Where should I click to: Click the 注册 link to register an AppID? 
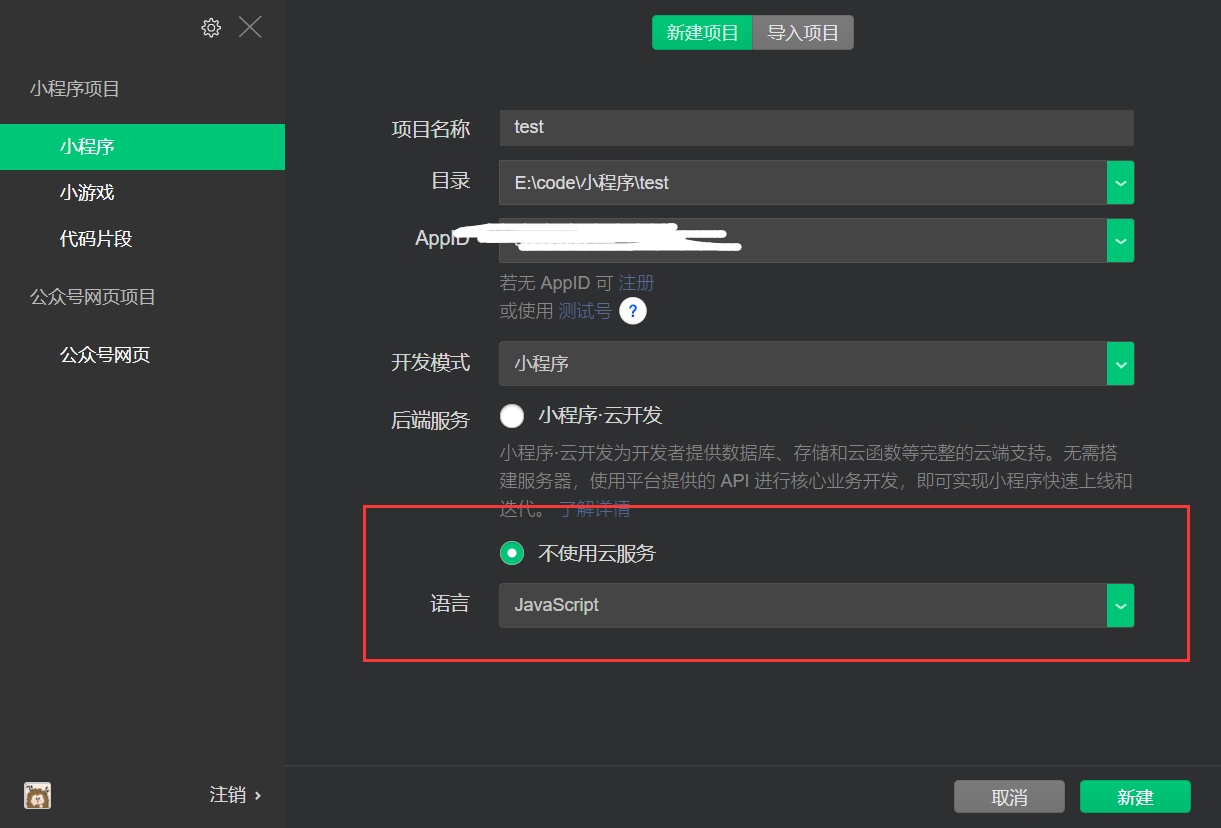636,283
